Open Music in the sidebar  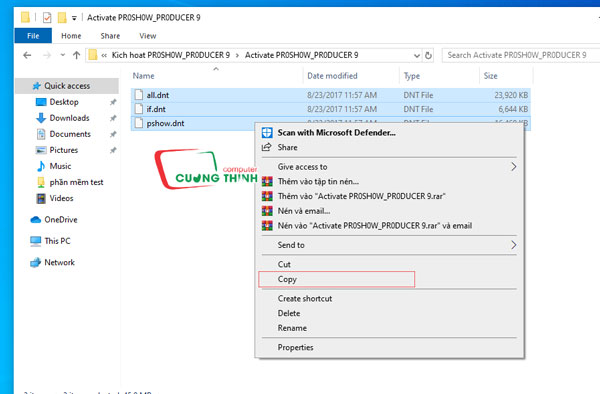click(x=60, y=166)
